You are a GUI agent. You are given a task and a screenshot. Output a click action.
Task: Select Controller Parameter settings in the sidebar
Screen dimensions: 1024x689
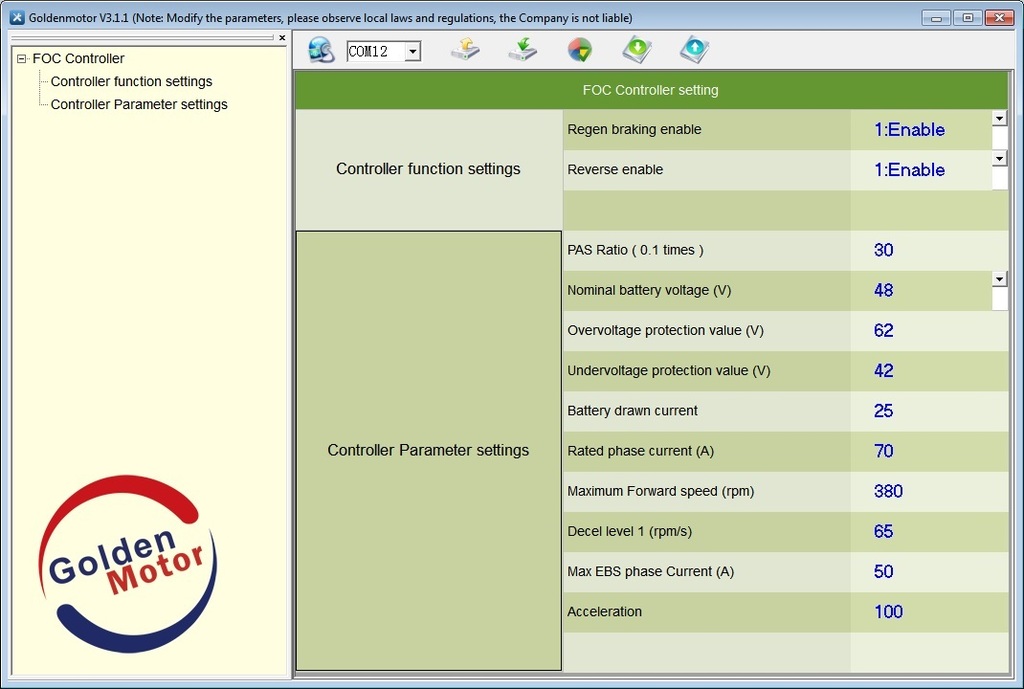(x=138, y=104)
